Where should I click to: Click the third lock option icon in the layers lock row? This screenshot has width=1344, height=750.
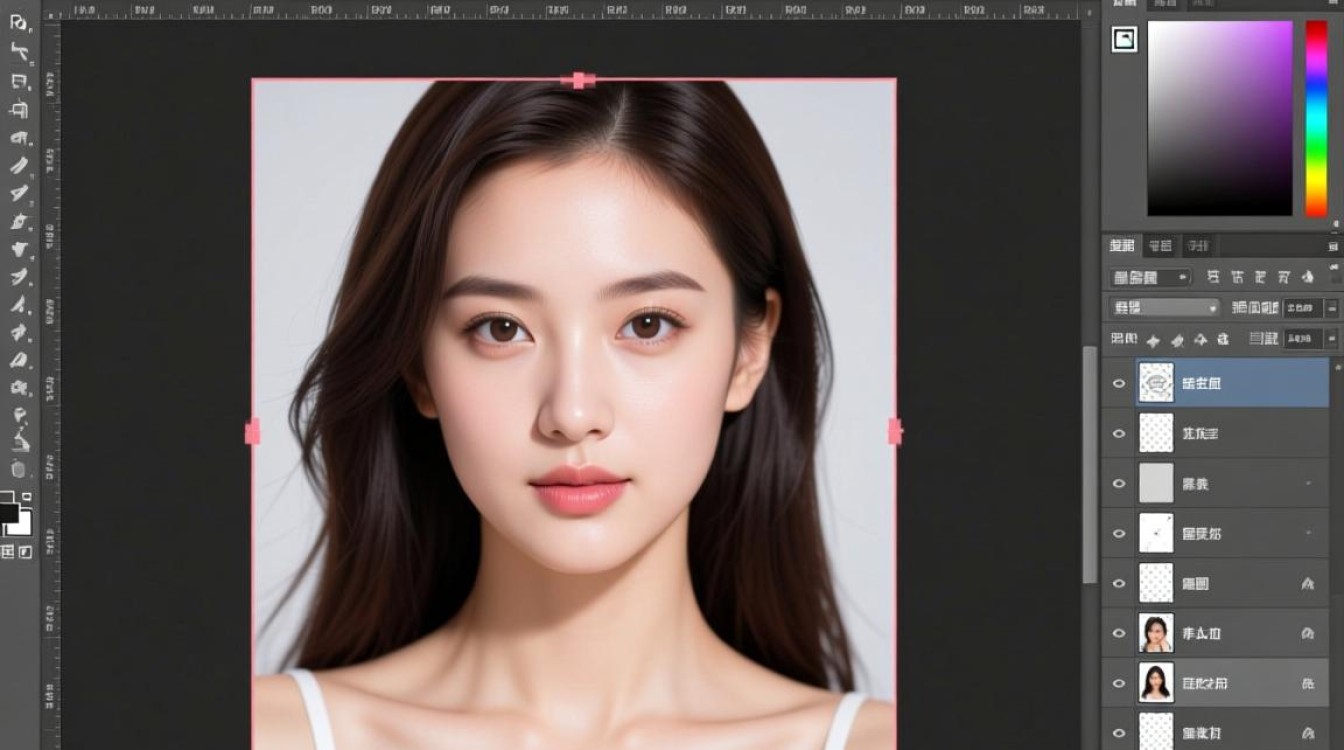[1203, 339]
